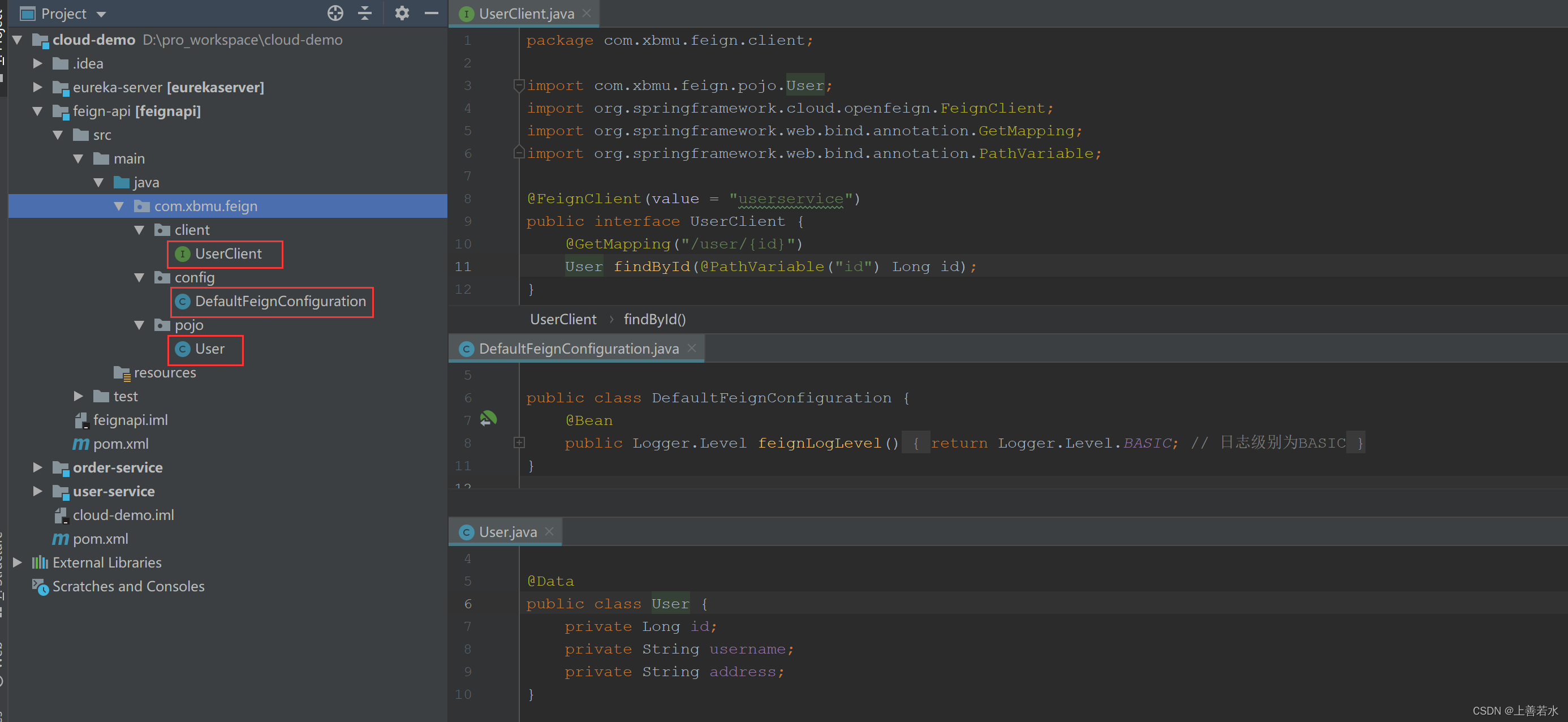
Task: Click the DefaultFeignConfiguration class icon in tree
Action: (x=183, y=302)
